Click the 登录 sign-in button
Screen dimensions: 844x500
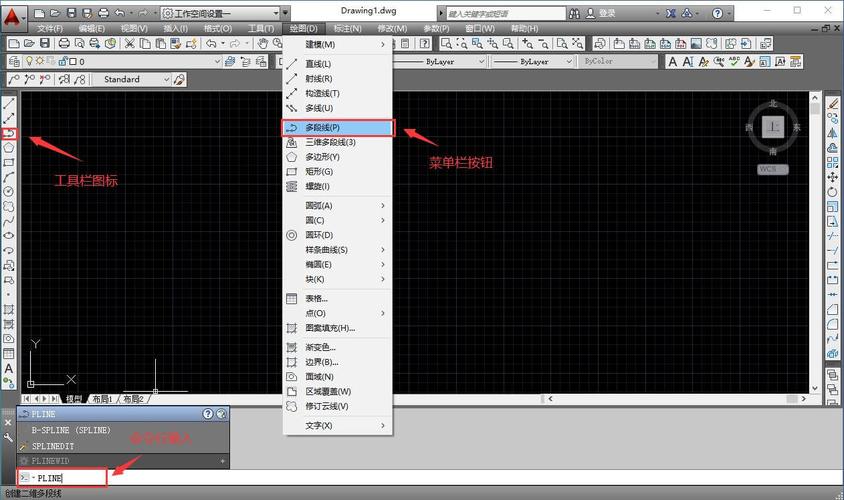(607, 13)
